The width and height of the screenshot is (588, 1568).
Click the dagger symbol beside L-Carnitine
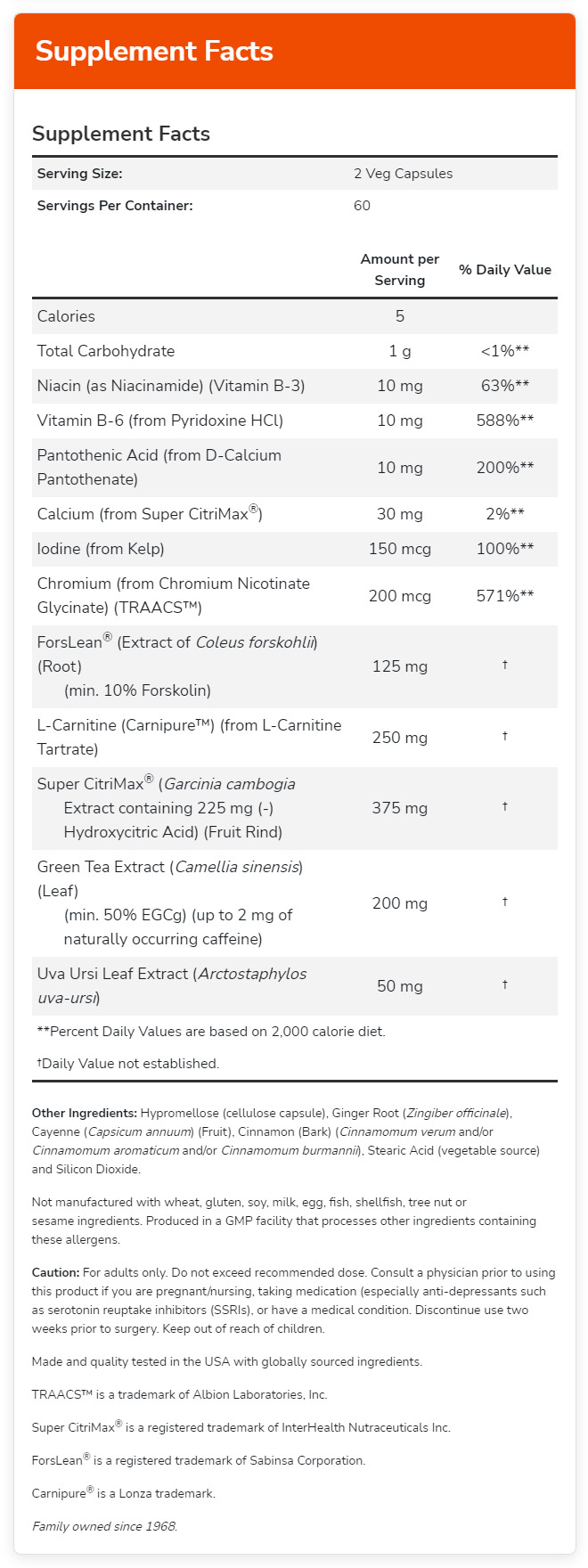tap(505, 737)
